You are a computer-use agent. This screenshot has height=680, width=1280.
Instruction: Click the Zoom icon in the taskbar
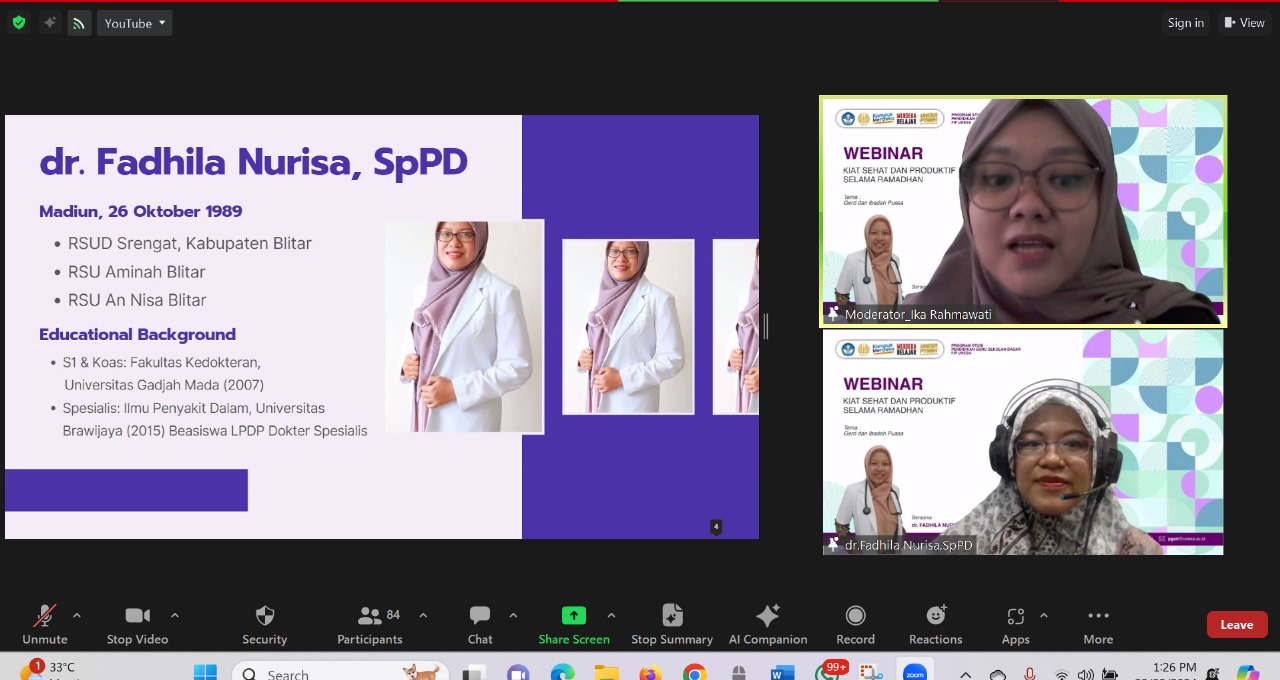coord(915,673)
